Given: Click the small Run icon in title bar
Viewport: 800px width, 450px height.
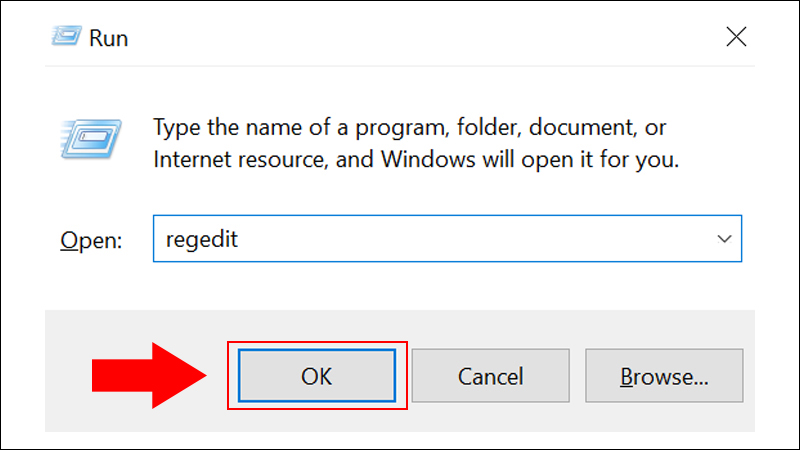Looking at the screenshot, I should pos(66,36).
